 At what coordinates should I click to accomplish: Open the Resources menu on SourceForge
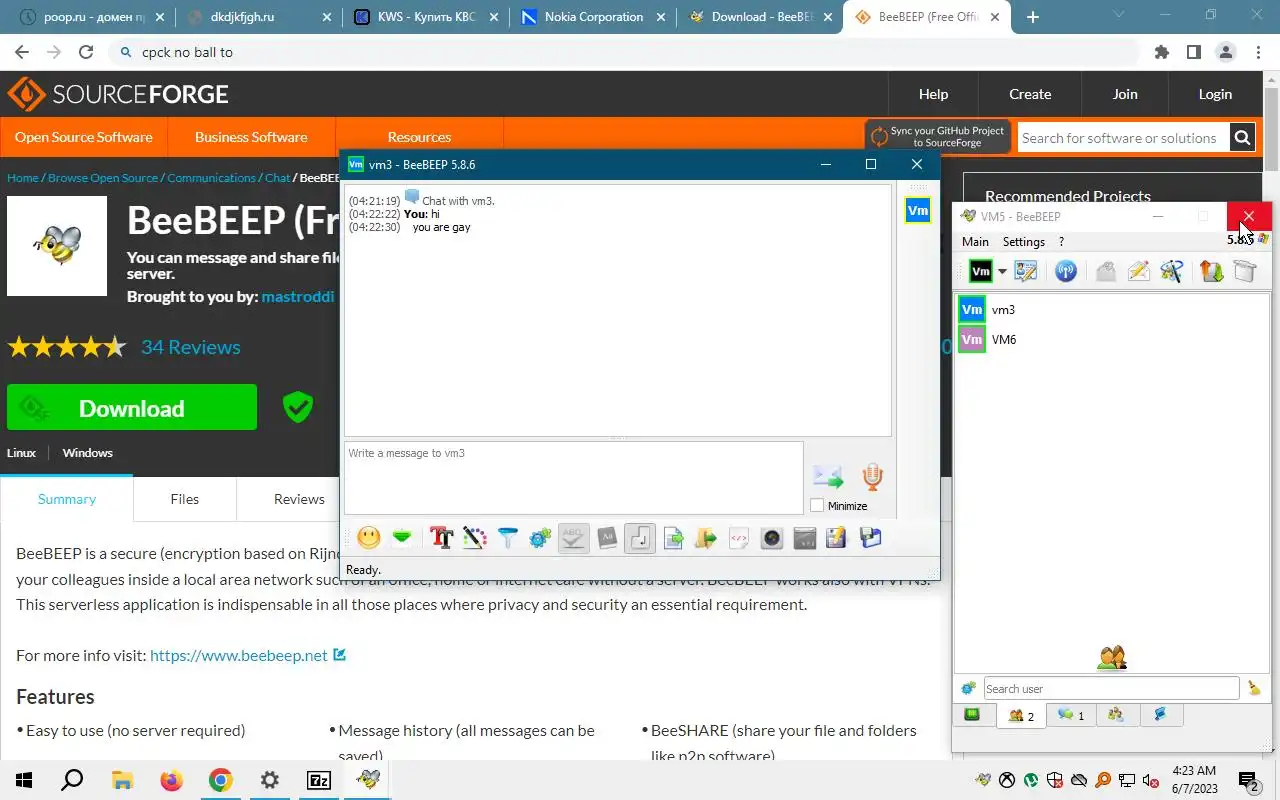[419, 137]
